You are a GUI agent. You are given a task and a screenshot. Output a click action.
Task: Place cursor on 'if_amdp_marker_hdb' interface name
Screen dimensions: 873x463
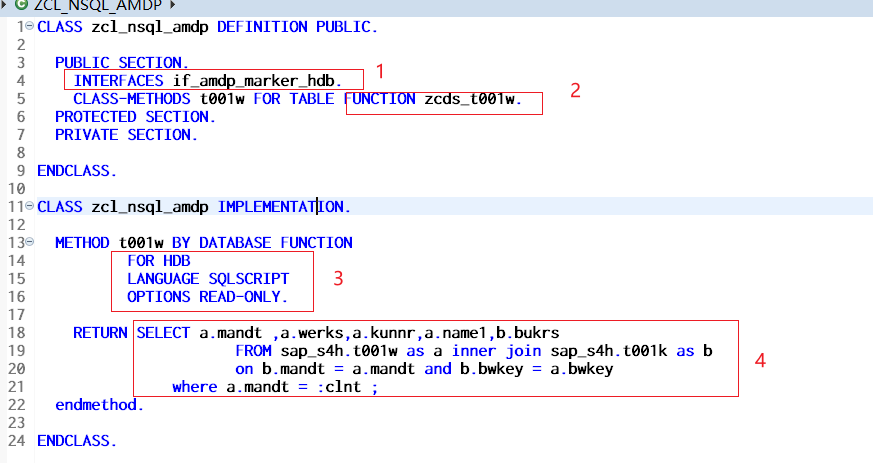tap(253, 81)
